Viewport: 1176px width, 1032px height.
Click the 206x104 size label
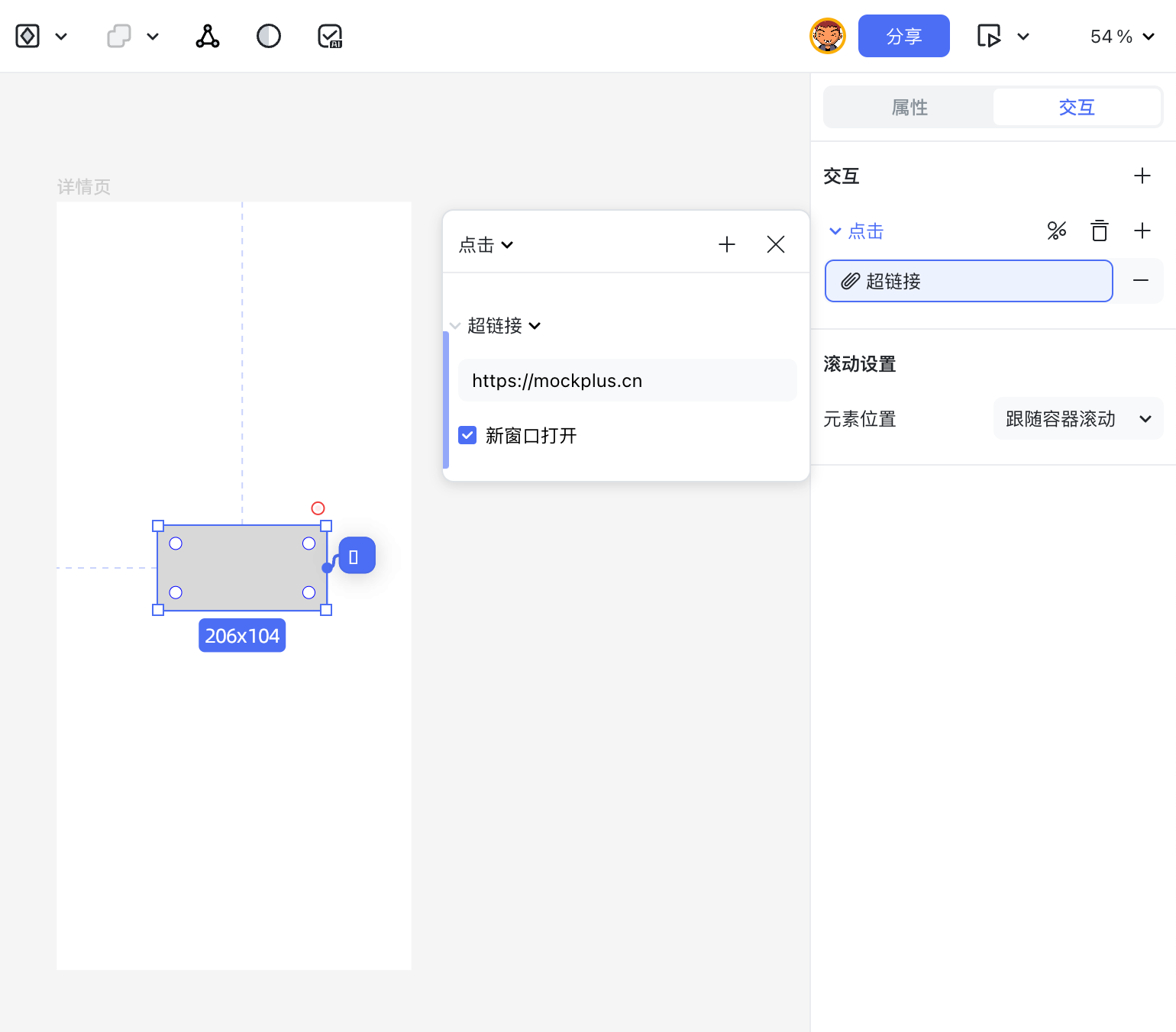pyautogui.click(x=242, y=635)
